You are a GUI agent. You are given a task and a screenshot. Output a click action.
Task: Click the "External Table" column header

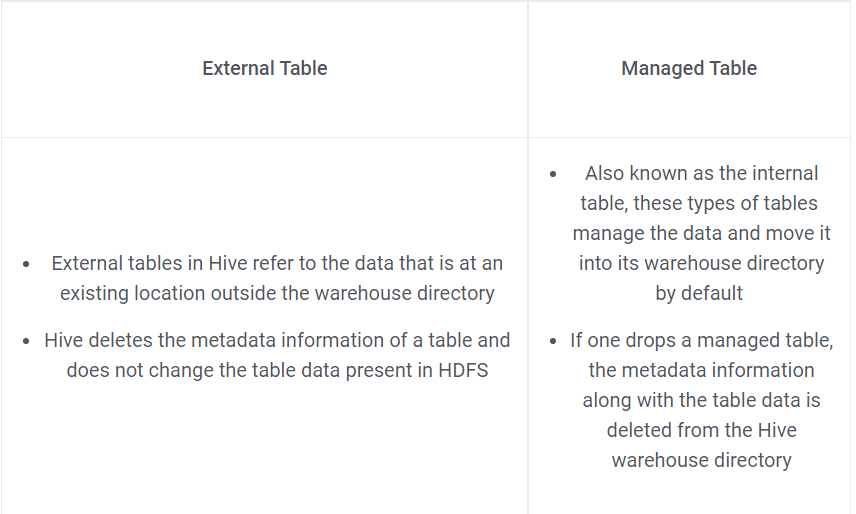(x=265, y=69)
